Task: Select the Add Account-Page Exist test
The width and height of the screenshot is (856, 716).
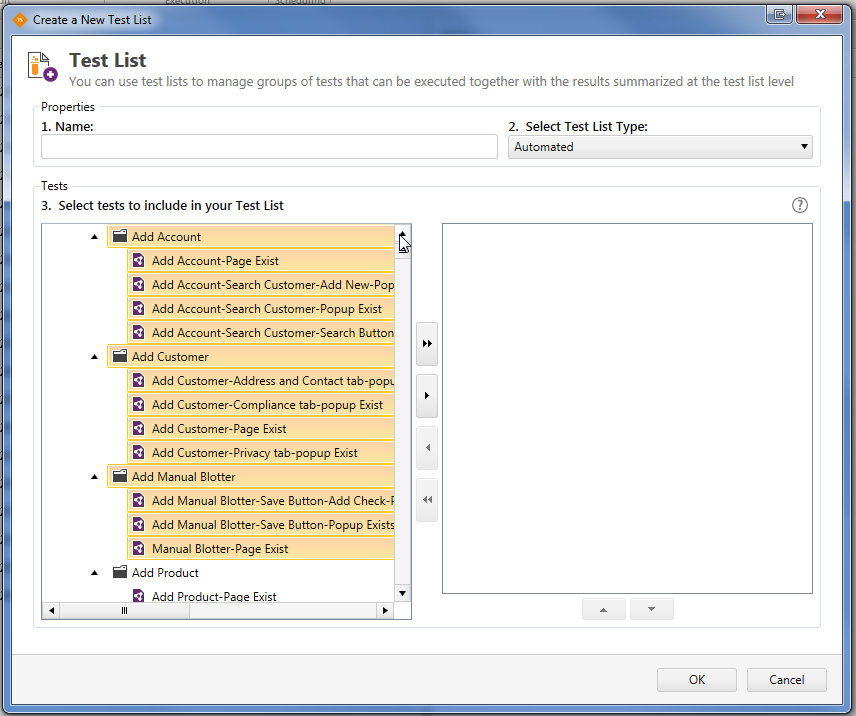Action: coord(215,261)
